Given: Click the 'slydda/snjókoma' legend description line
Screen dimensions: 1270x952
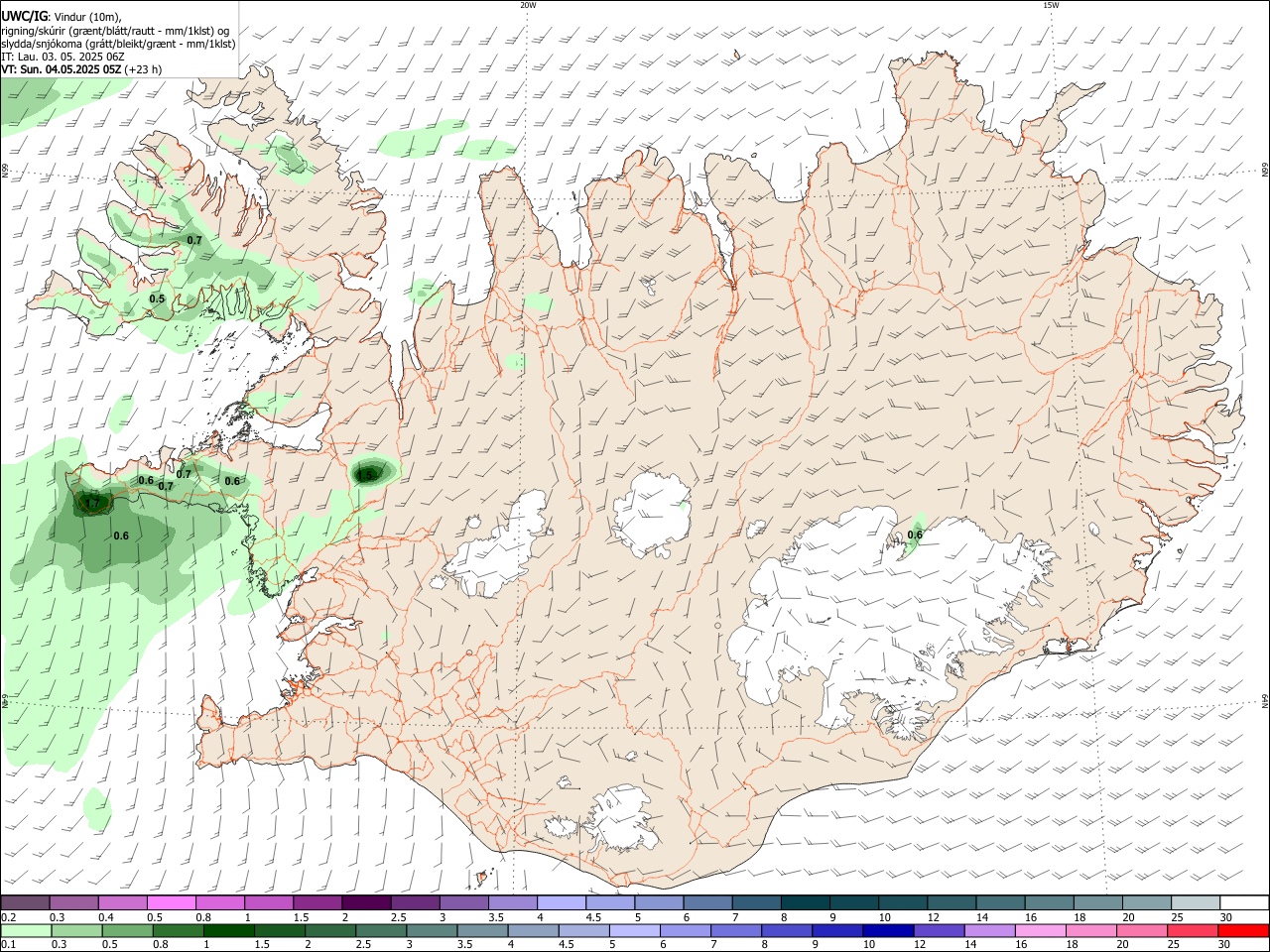Looking at the screenshot, I should pyautogui.click(x=118, y=44).
